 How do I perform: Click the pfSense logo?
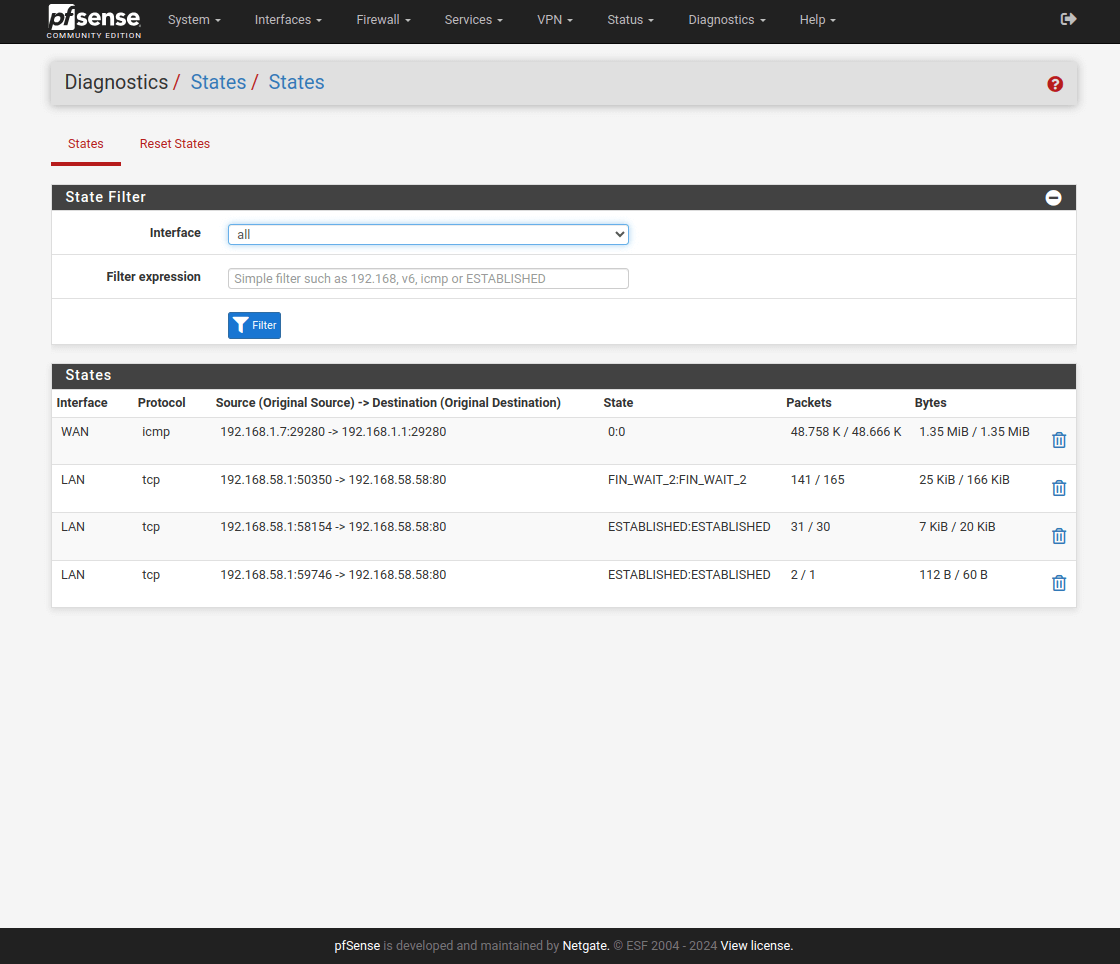point(94,21)
